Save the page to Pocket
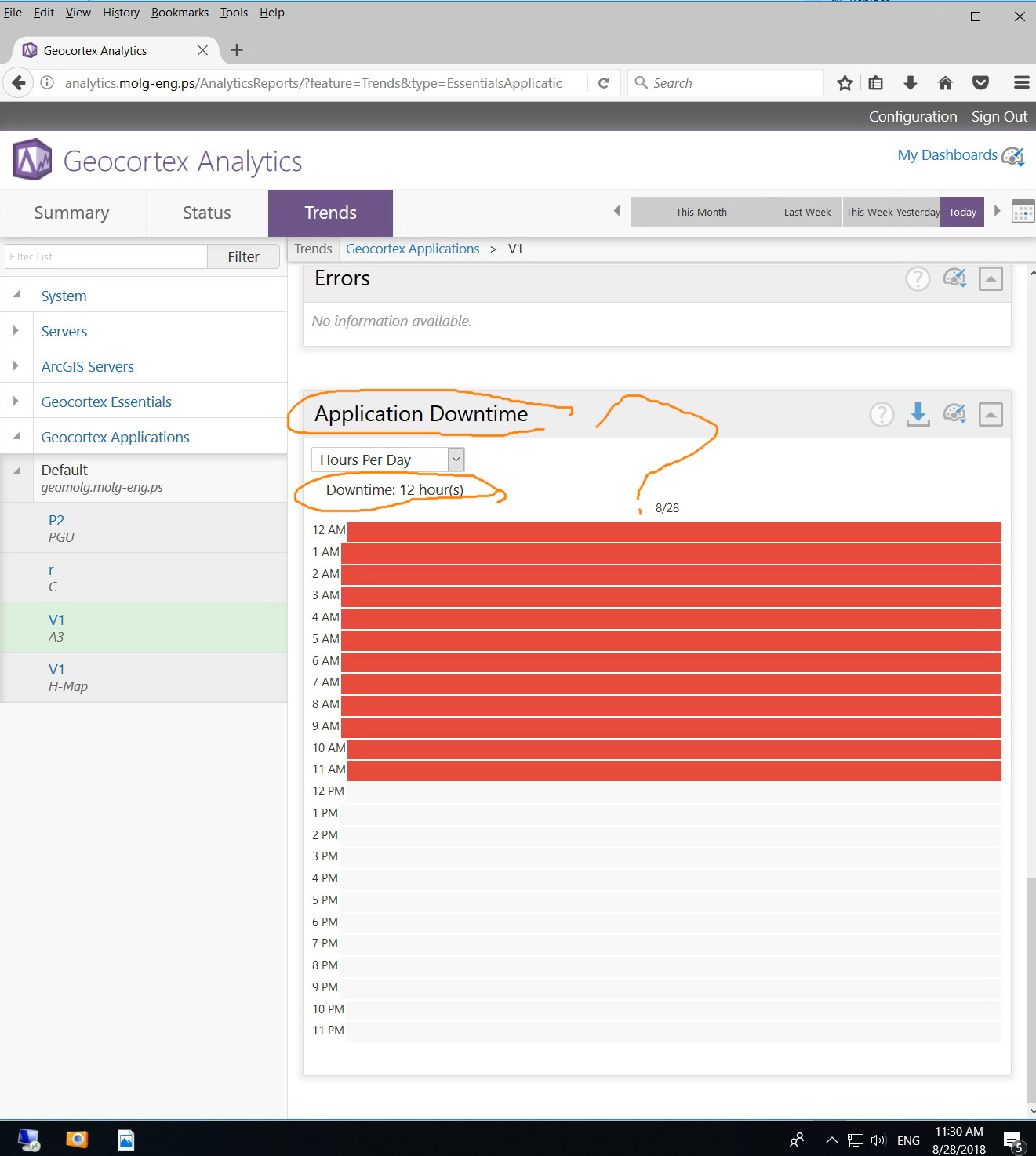Image resolution: width=1036 pixels, height=1156 pixels. [x=980, y=82]
